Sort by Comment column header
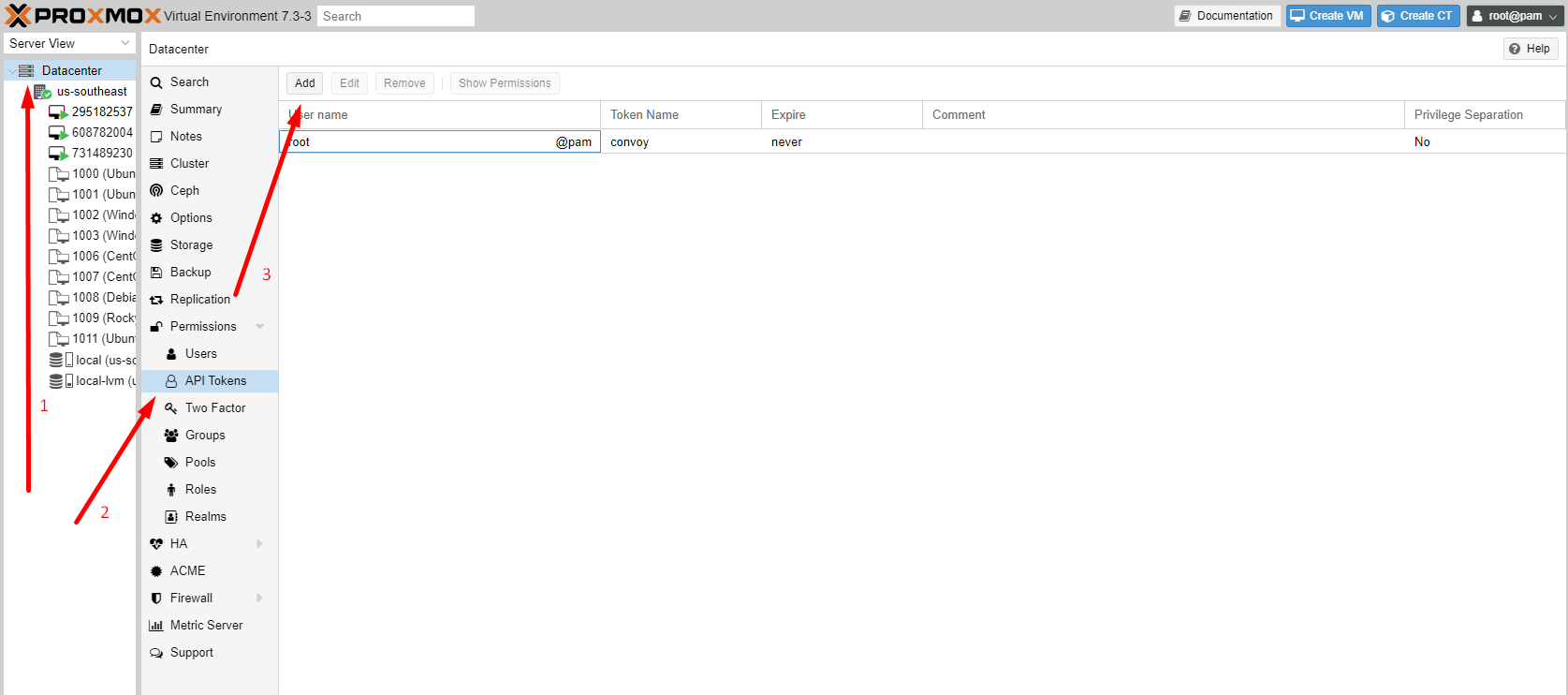The width and height of the screenshot is (1568, 695). pos(1164,114)
